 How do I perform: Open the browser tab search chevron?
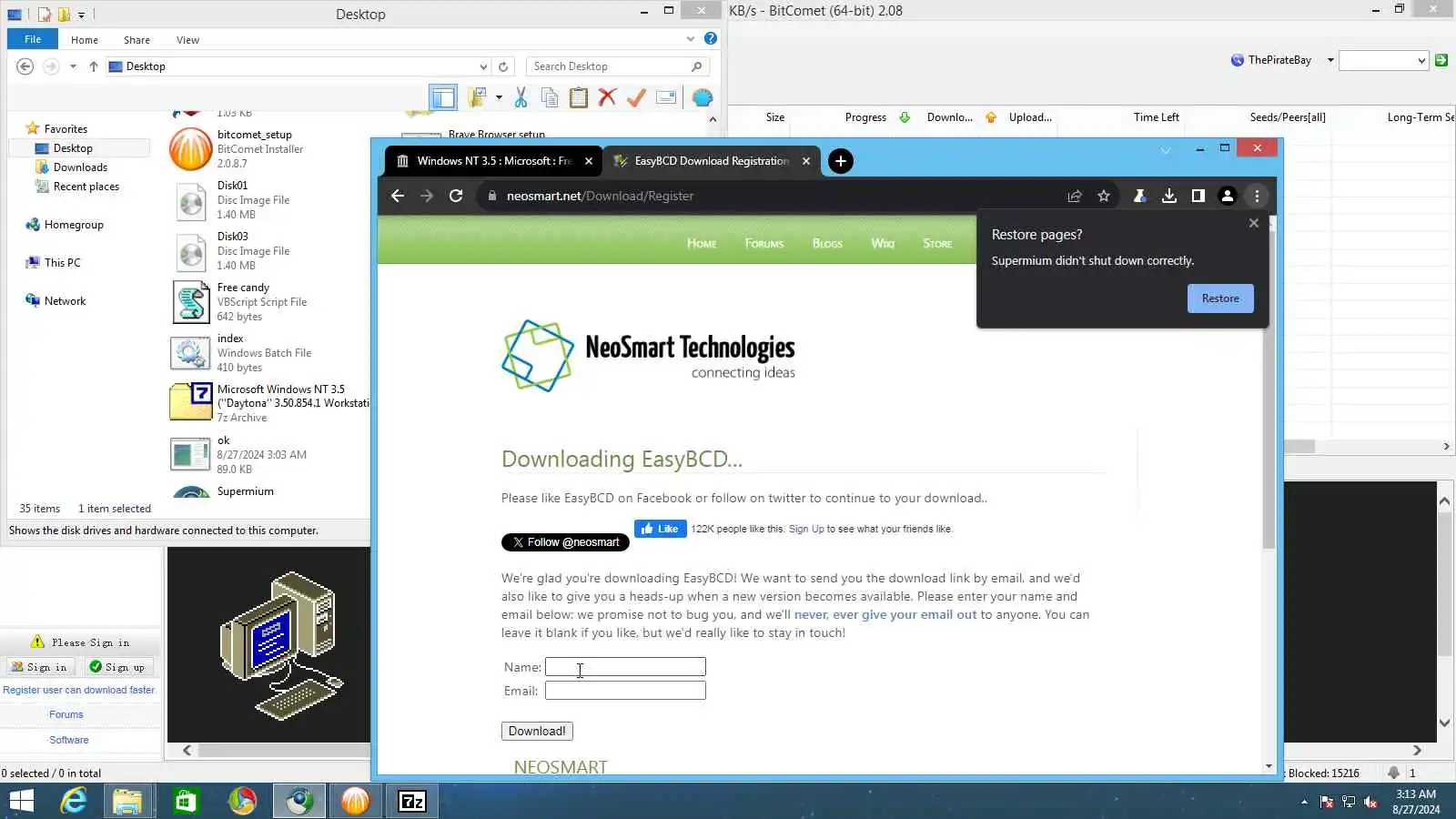(x=1165, y=150)
